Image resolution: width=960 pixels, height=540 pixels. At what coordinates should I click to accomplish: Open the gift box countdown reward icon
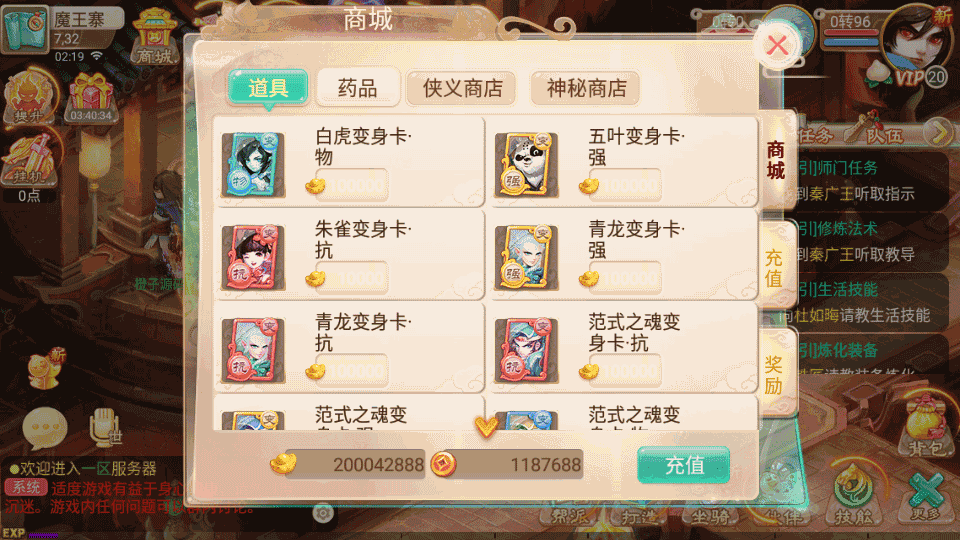coord(91,98)
